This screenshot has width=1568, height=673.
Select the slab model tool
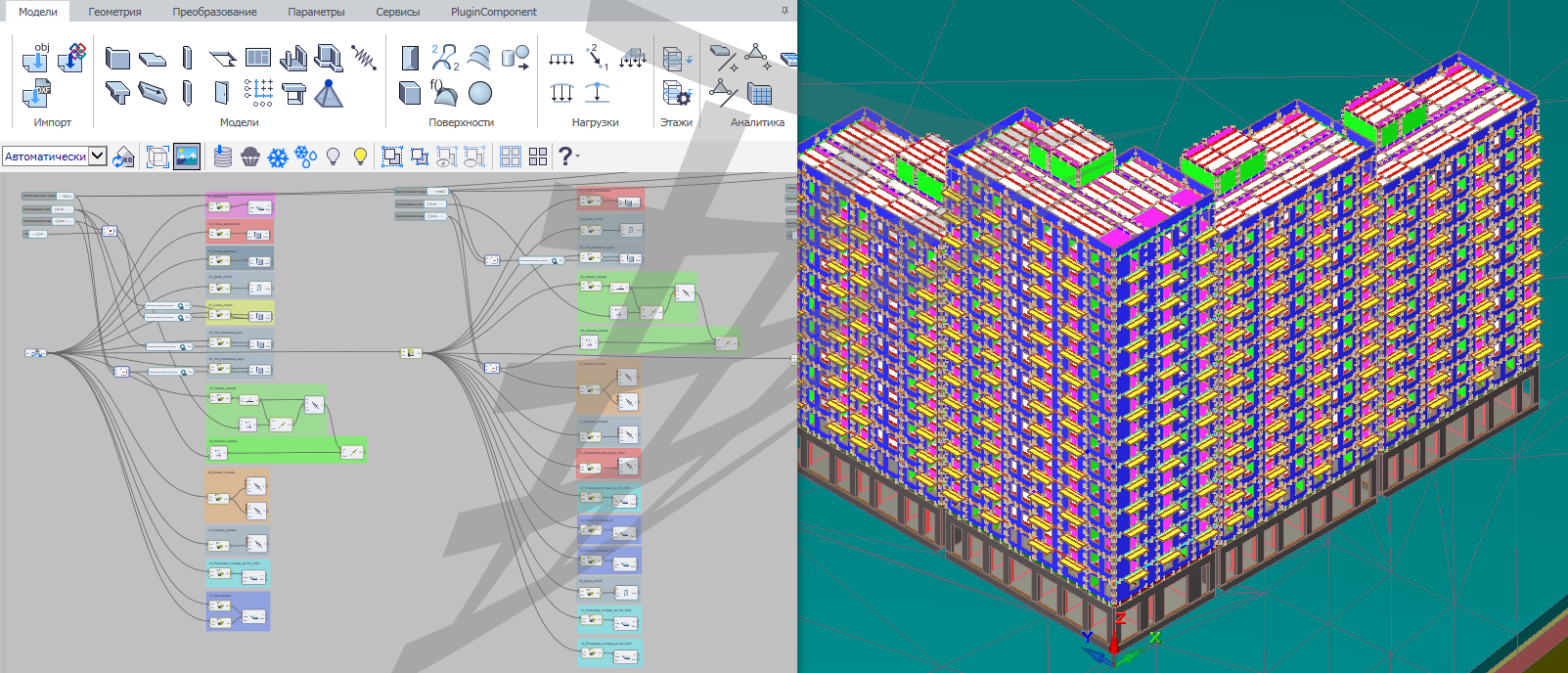click(153, 59)
